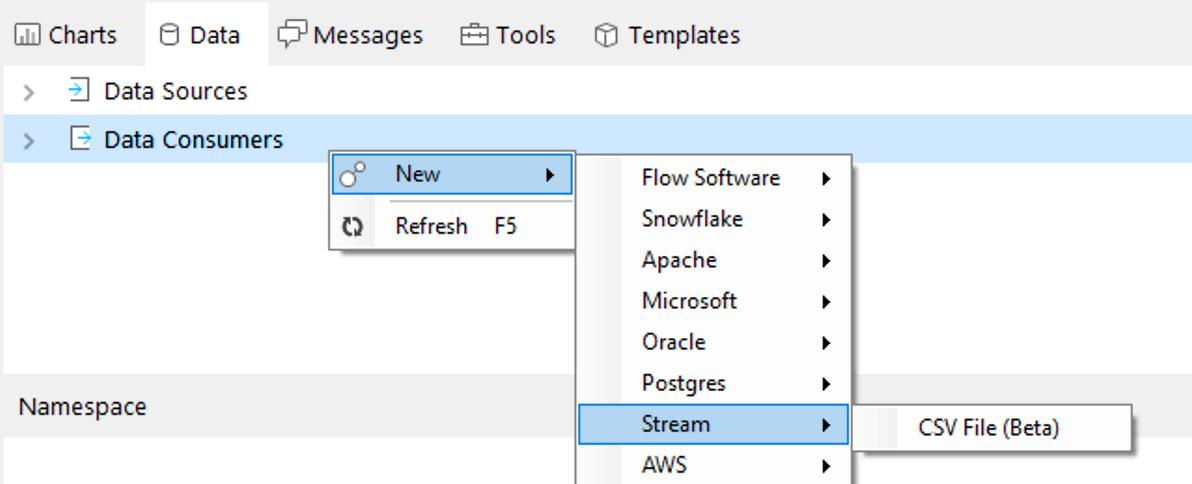Select the Data Consumers row
1192x484 pixels.
pyautogui.click(x=596, y=139)
